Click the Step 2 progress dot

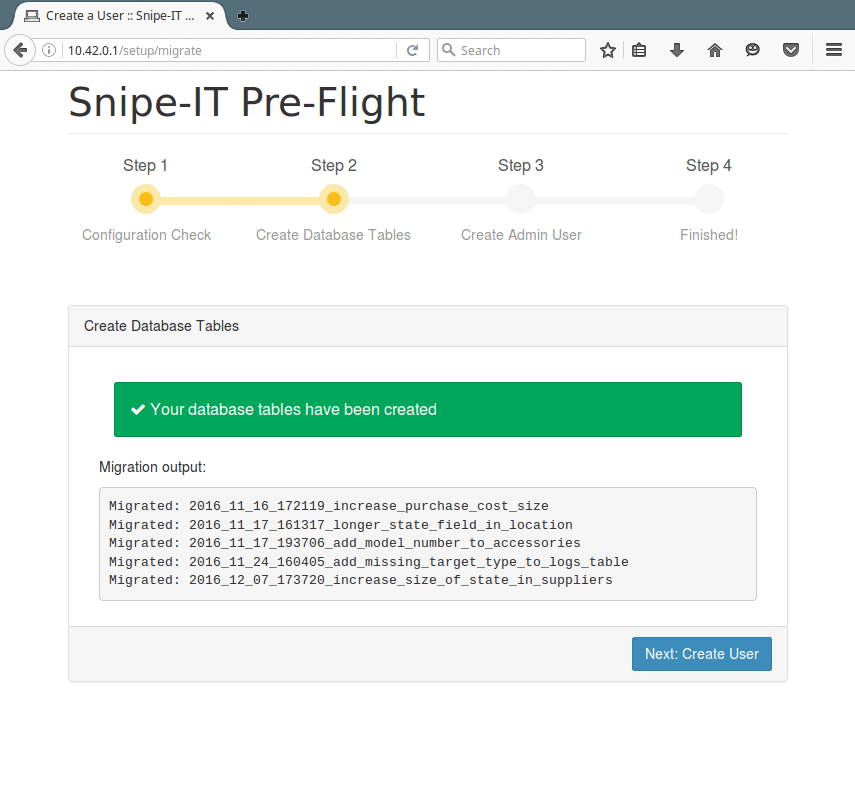[334, 199]
